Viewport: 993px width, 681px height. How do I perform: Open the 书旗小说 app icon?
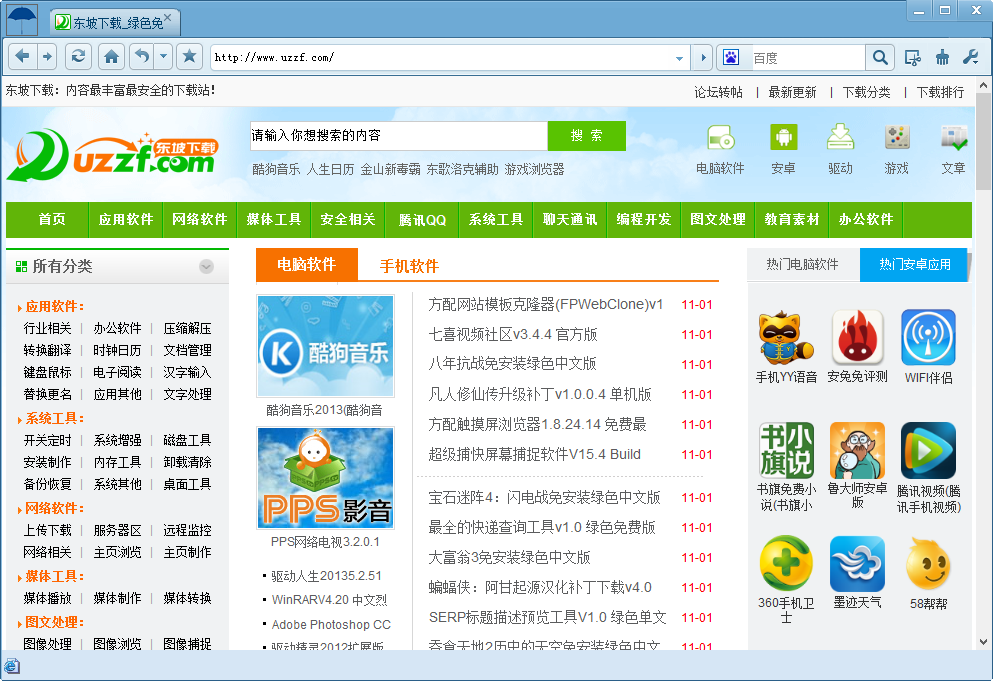(786, 450)
